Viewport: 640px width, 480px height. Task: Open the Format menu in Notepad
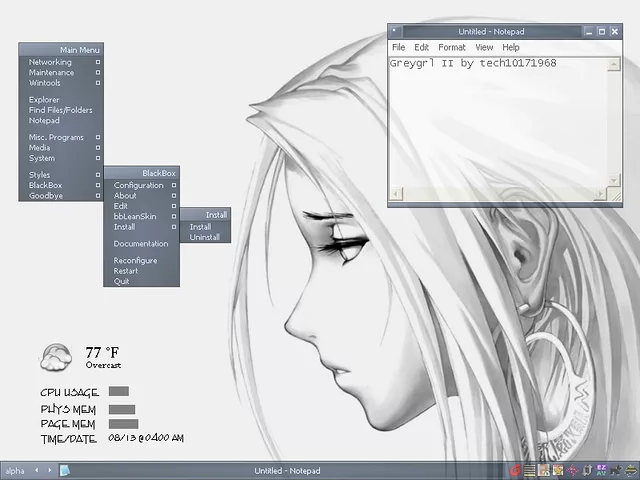(452, 47)
